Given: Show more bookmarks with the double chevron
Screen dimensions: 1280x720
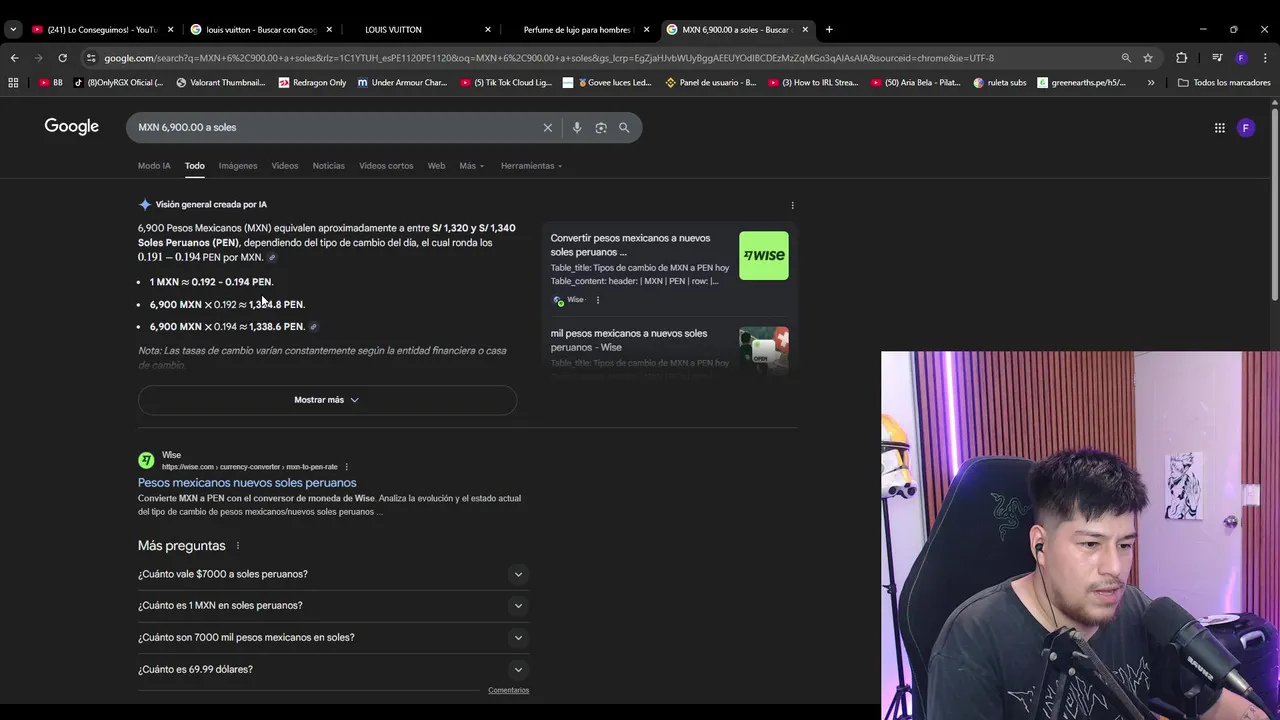Looking at the screenshot, I should click(x=1151, y=83).
